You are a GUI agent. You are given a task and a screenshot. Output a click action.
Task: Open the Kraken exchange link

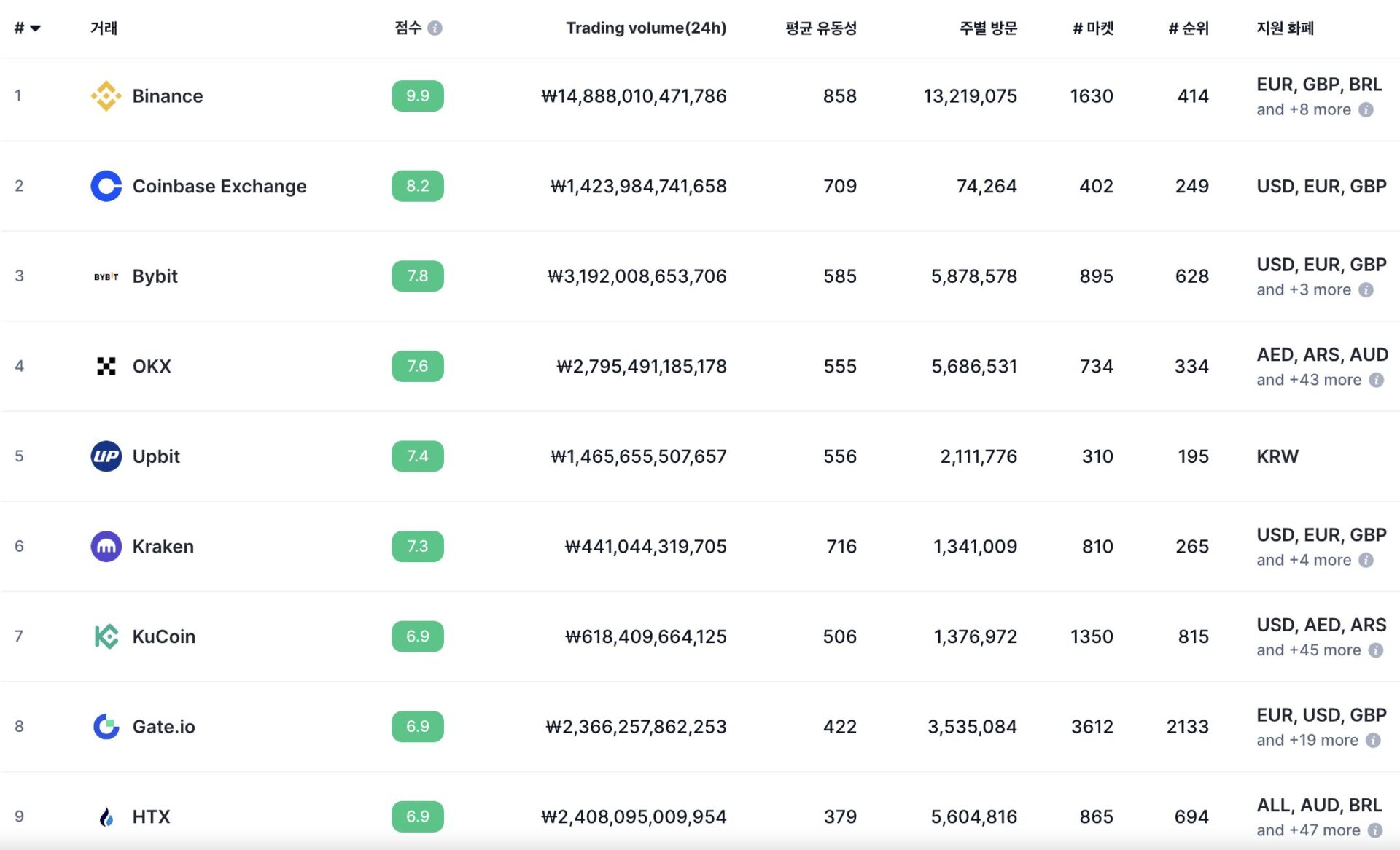[x=163, y=546]
